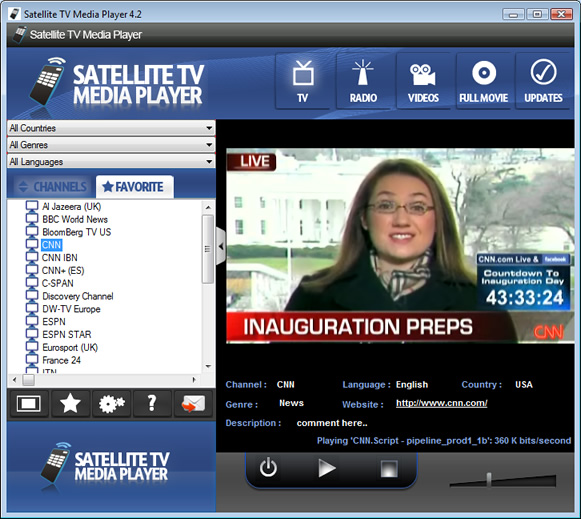Expand the All Languages dropdown

click(111, 162)
